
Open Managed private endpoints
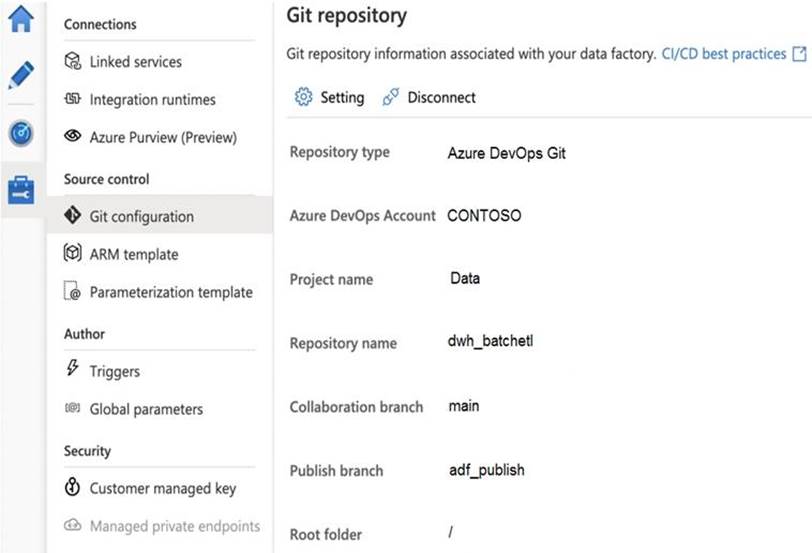pyautogui.click(x=174, y=526)
